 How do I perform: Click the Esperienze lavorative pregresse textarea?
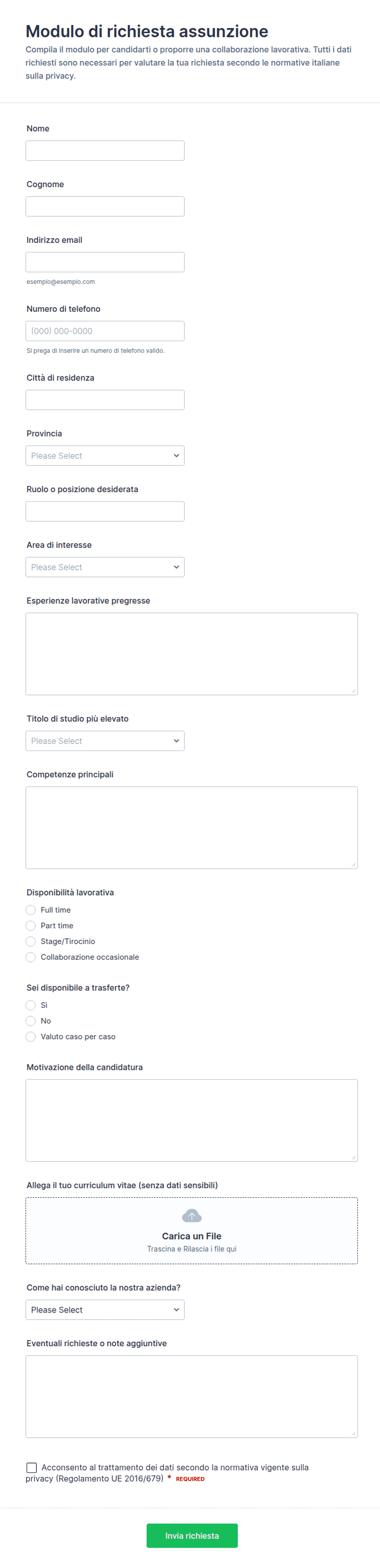191,653
